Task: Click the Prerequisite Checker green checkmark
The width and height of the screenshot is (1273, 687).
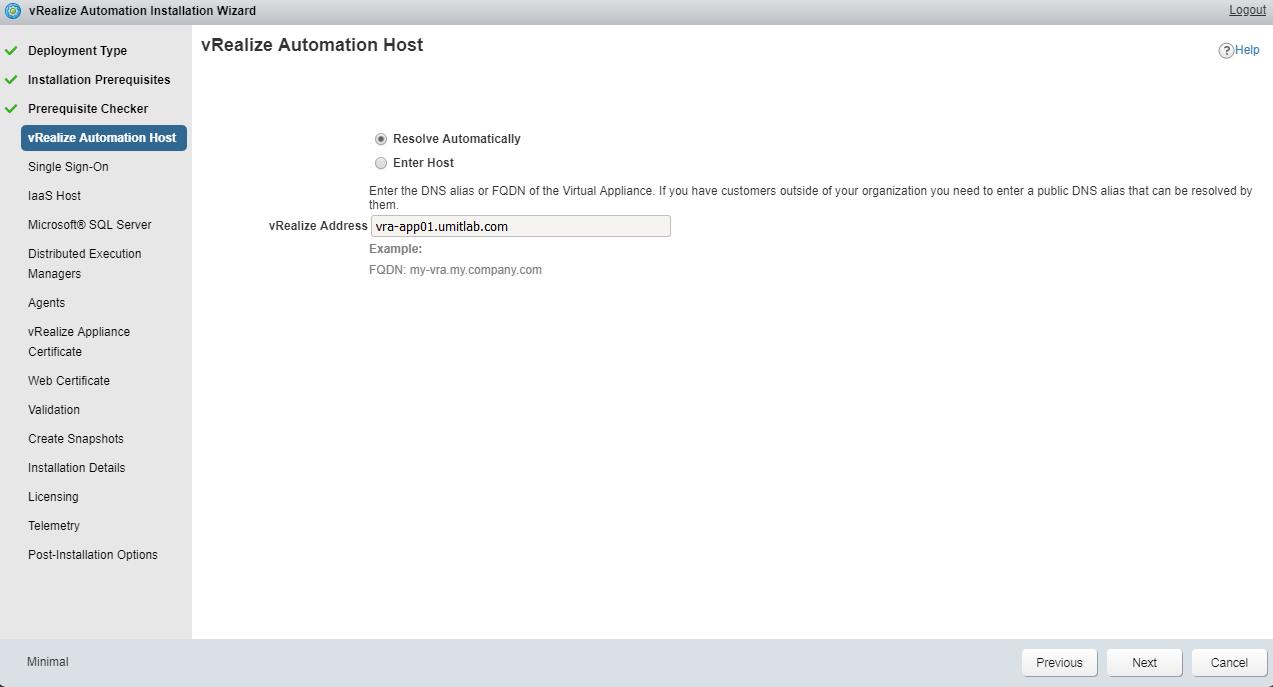Action: [x=12, y=109]
